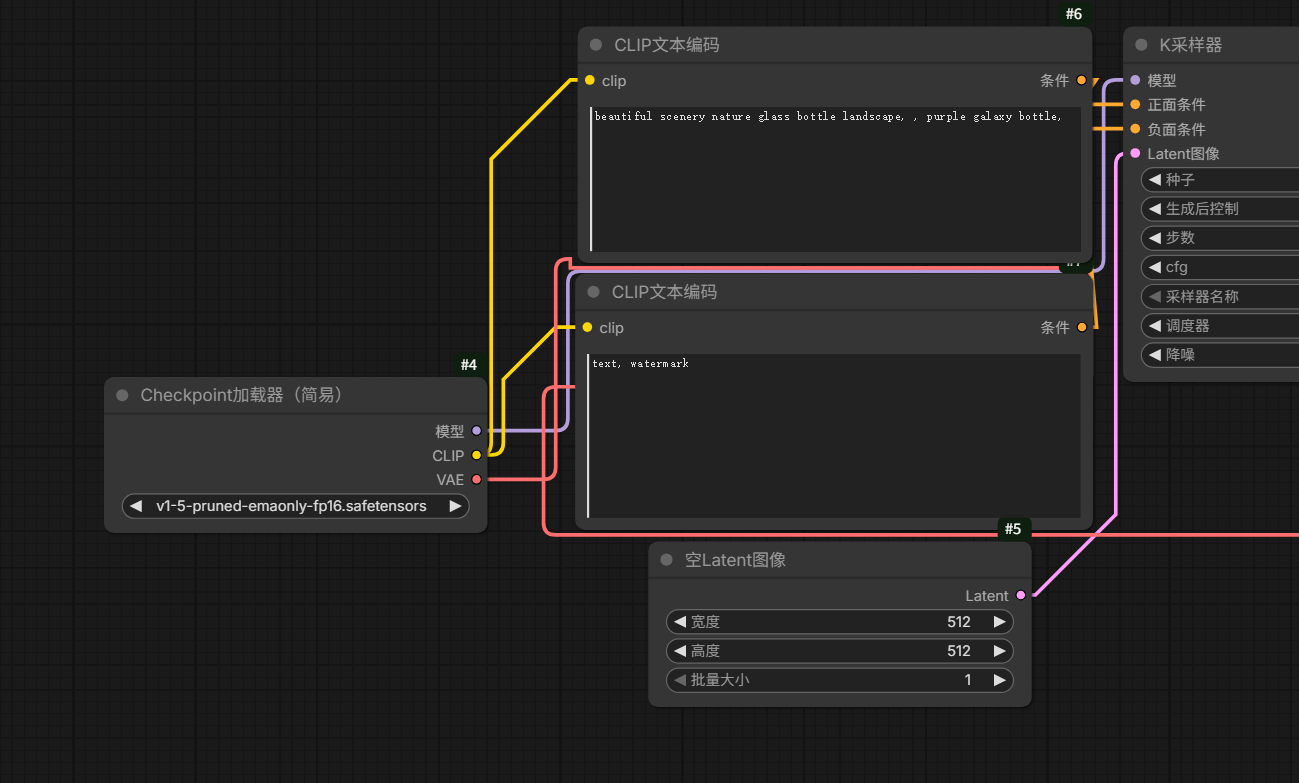This screenshot has height=783, width=1299.
Task: Increase 批量大小 using its right arrow
Action: 999,680
